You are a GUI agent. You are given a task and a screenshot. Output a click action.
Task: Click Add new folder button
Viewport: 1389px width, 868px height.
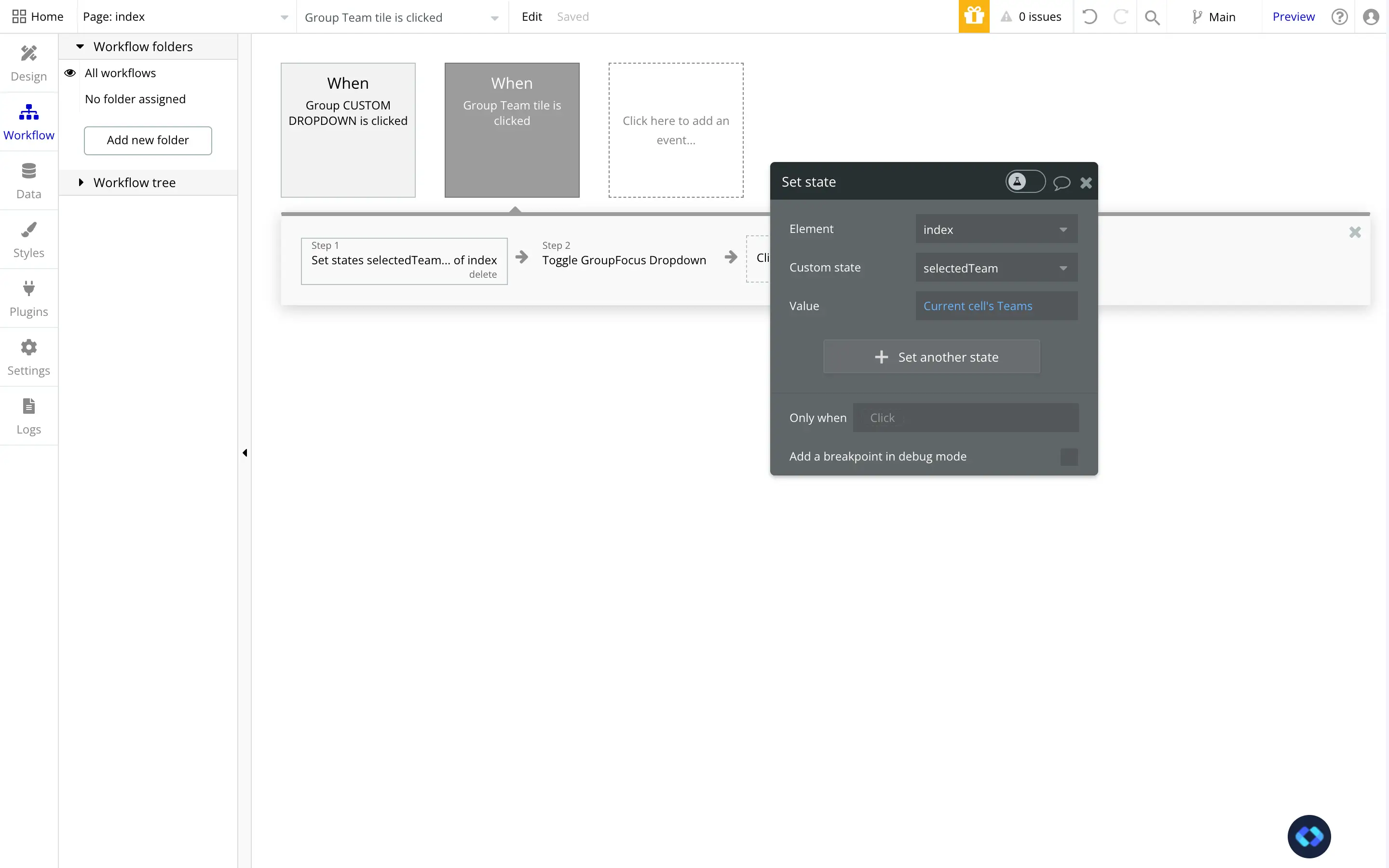[x=148, y=140]
